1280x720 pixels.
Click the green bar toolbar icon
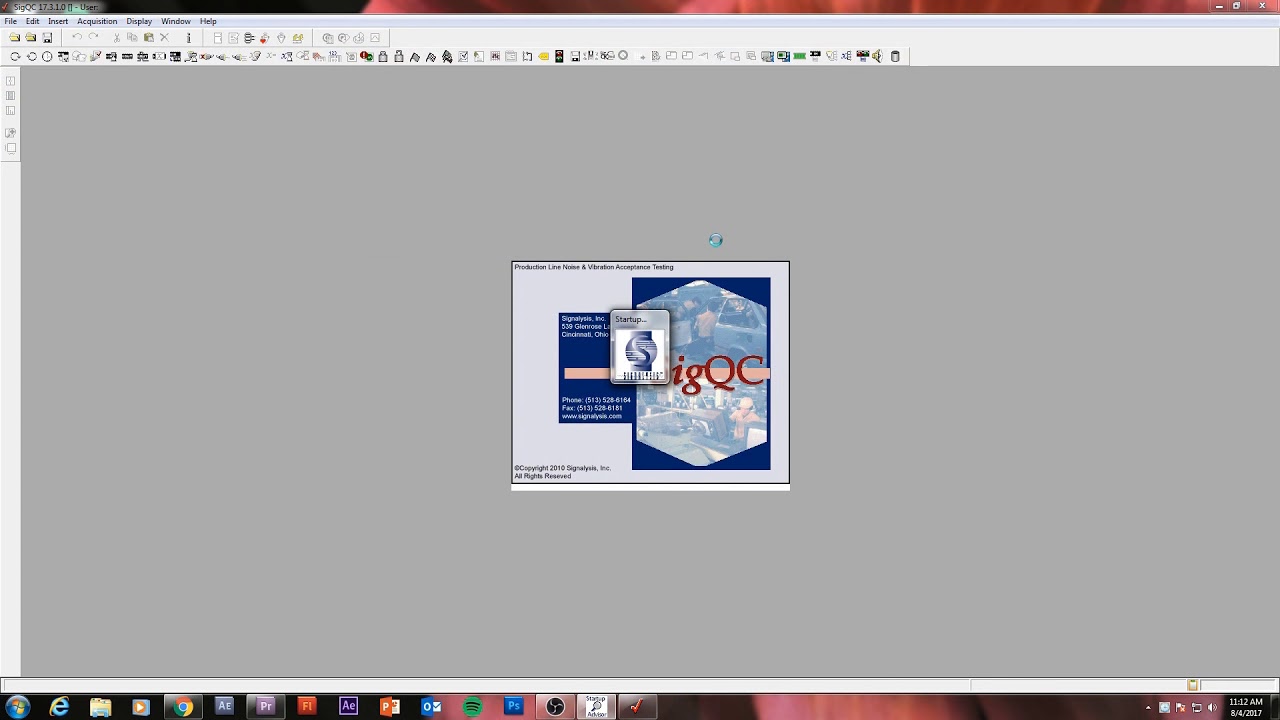coord(799,56)
